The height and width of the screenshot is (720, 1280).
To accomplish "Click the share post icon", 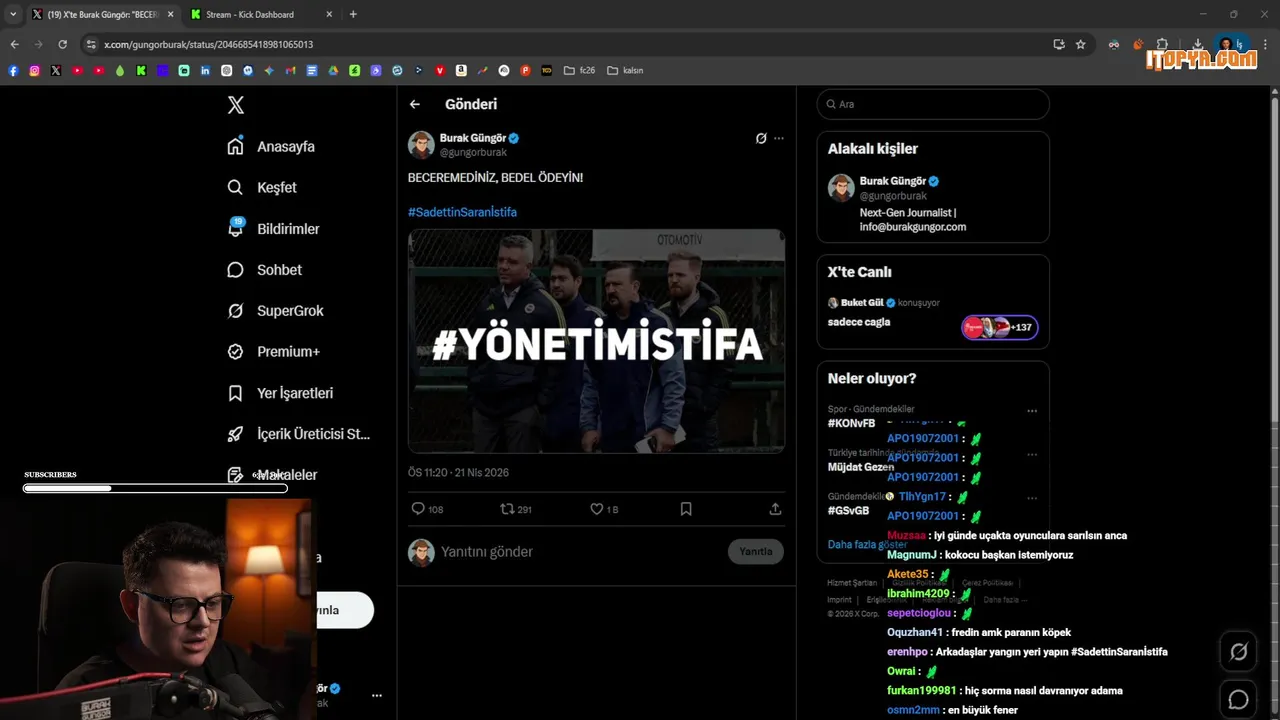I will click(x=775, y=509).
